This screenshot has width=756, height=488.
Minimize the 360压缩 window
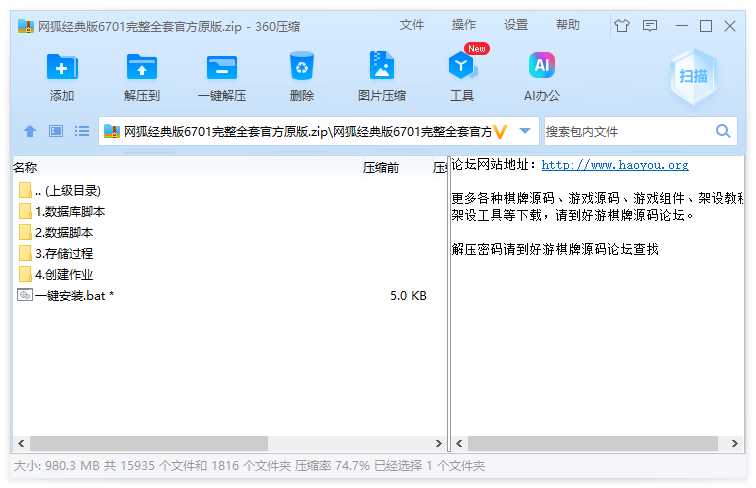[681, 26]
